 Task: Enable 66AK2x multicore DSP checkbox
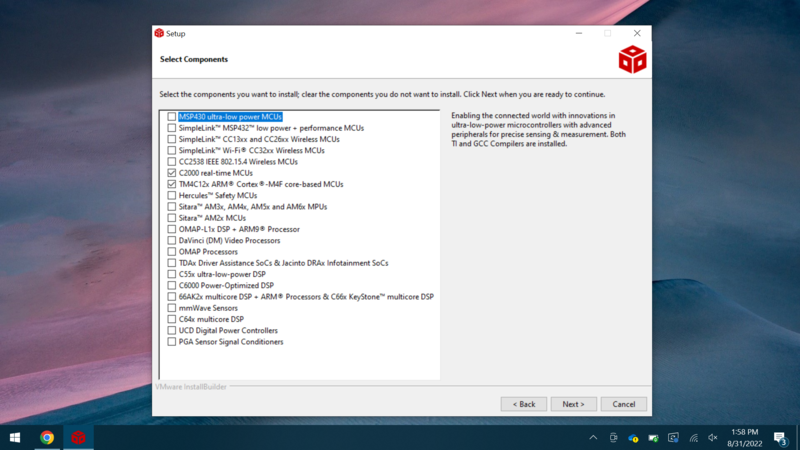click(x=171, y=296)
